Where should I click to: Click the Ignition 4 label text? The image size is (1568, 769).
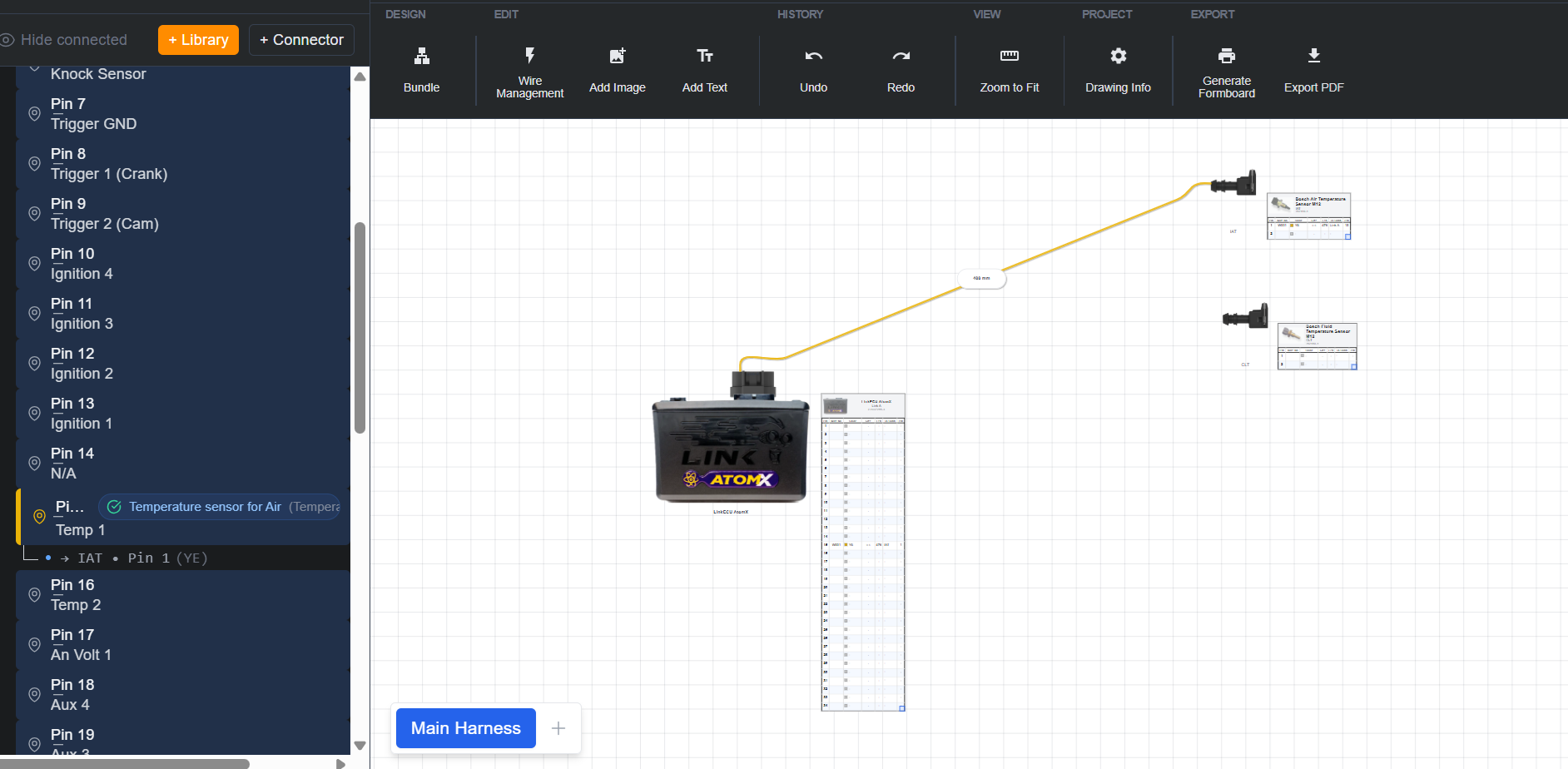[x=82, y=274]
